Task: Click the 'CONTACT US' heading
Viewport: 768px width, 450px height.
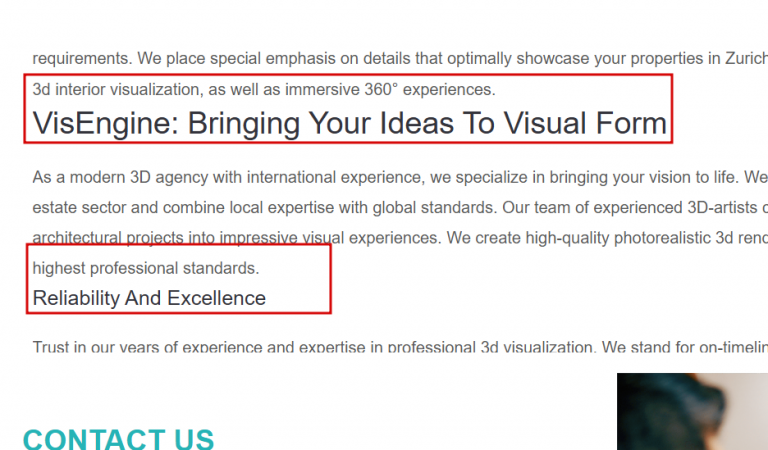Action: pyautogui.click(x=119, y=438)
